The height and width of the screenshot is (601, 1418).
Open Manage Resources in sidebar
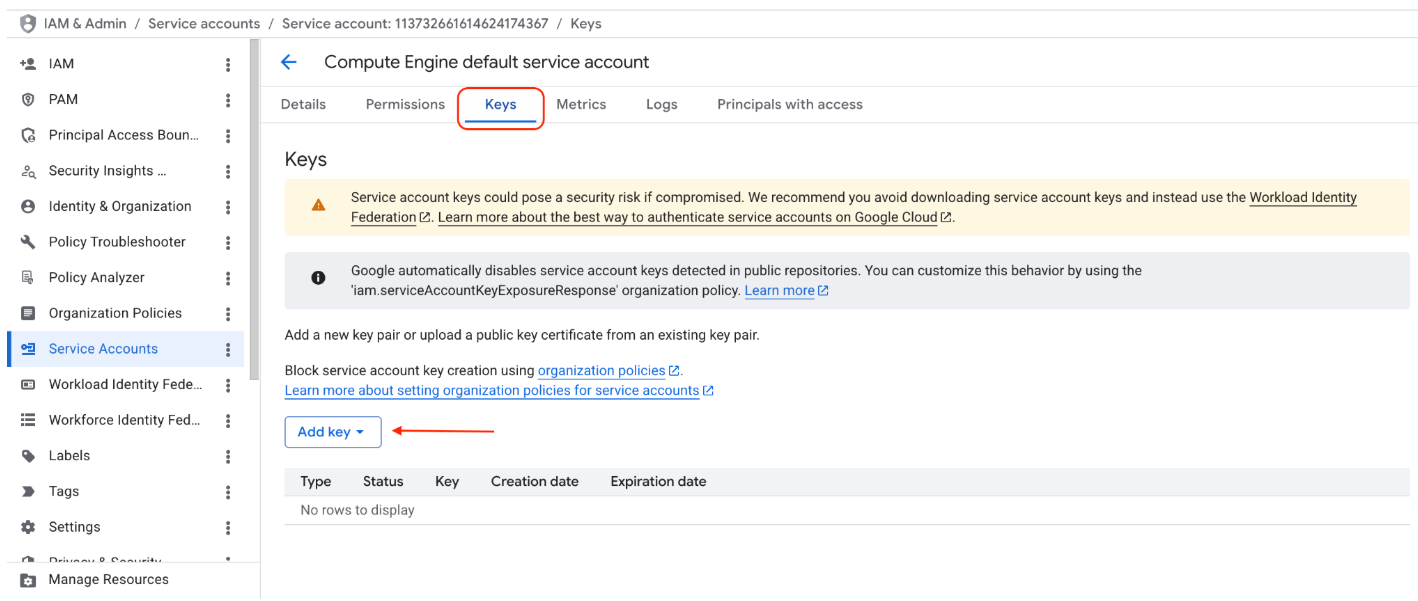point(108,580)
